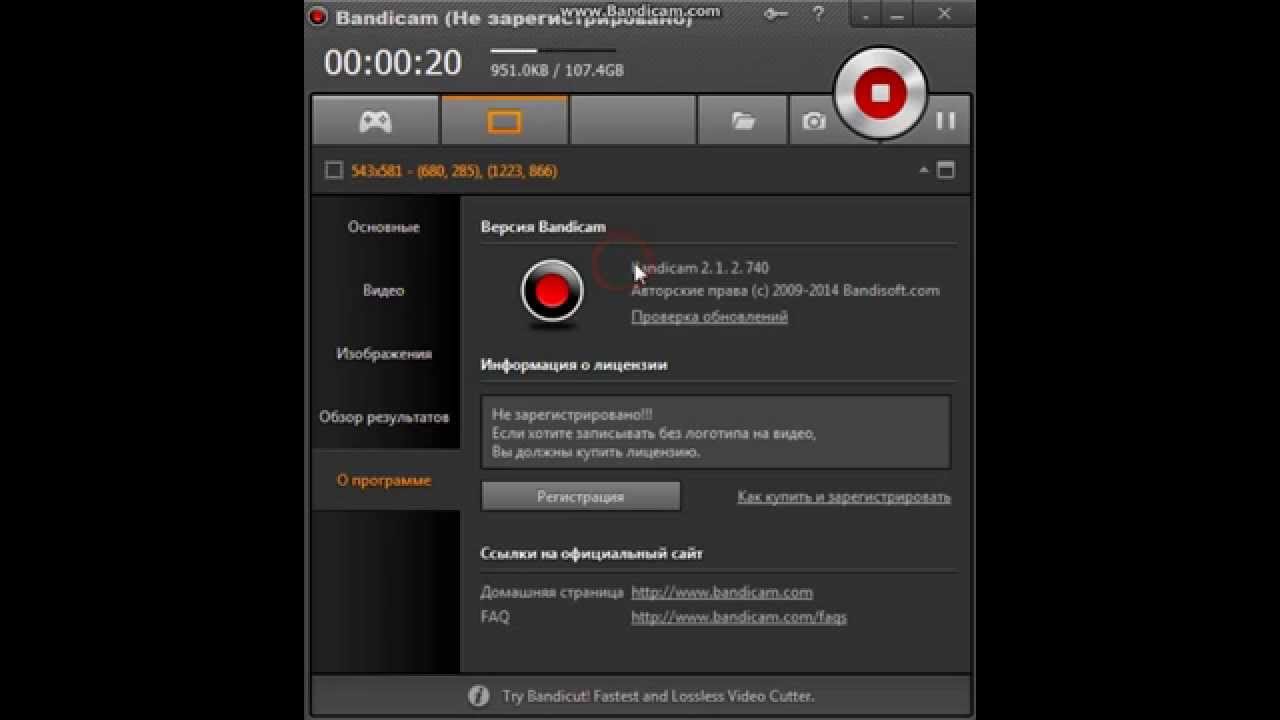Open the Основные settings tab
This screenshot has width=1280, height=720.
click(x=384, y=227)
